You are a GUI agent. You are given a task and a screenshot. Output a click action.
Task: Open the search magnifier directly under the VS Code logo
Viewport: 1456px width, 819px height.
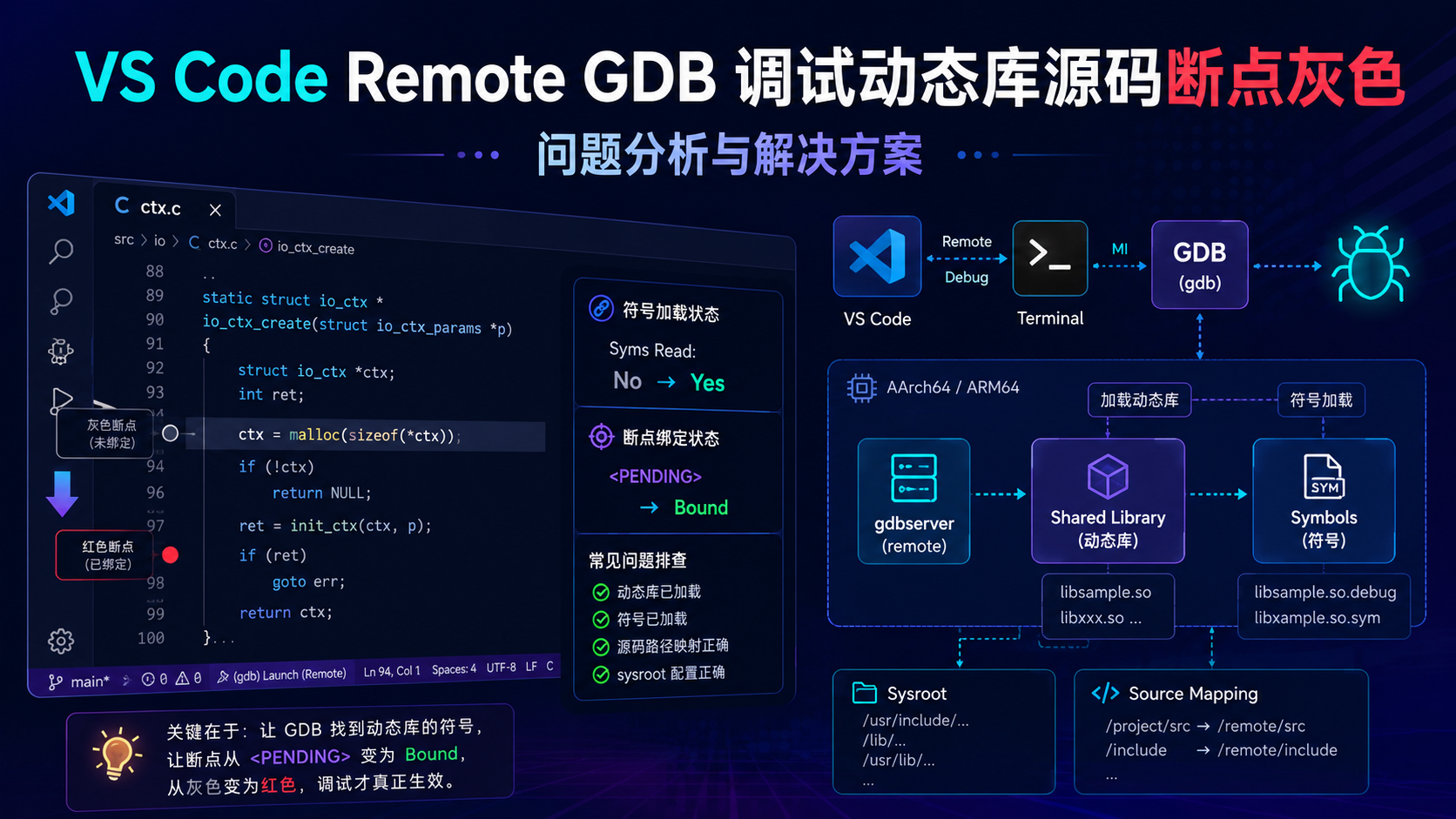[61, 252]
